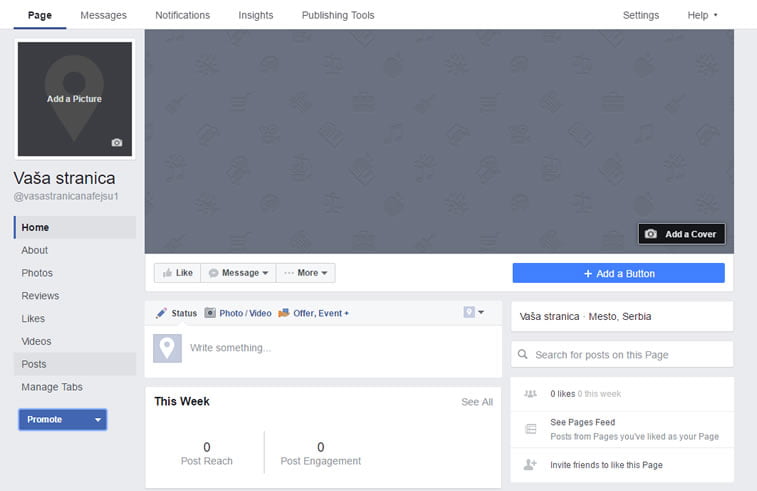Select Home in the sidebar
Viewport: 757px width, 491px height.
pos(75,227)
